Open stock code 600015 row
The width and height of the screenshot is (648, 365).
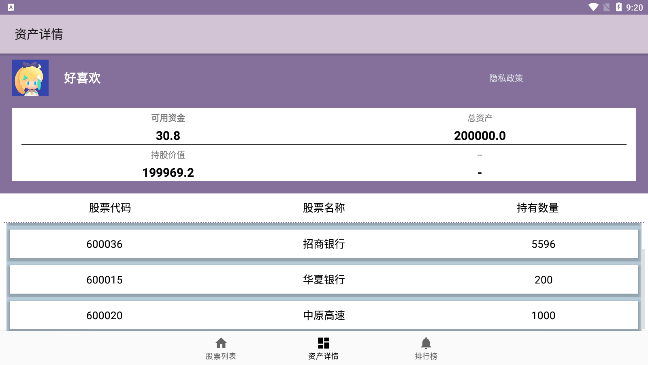tap(324, 280)
